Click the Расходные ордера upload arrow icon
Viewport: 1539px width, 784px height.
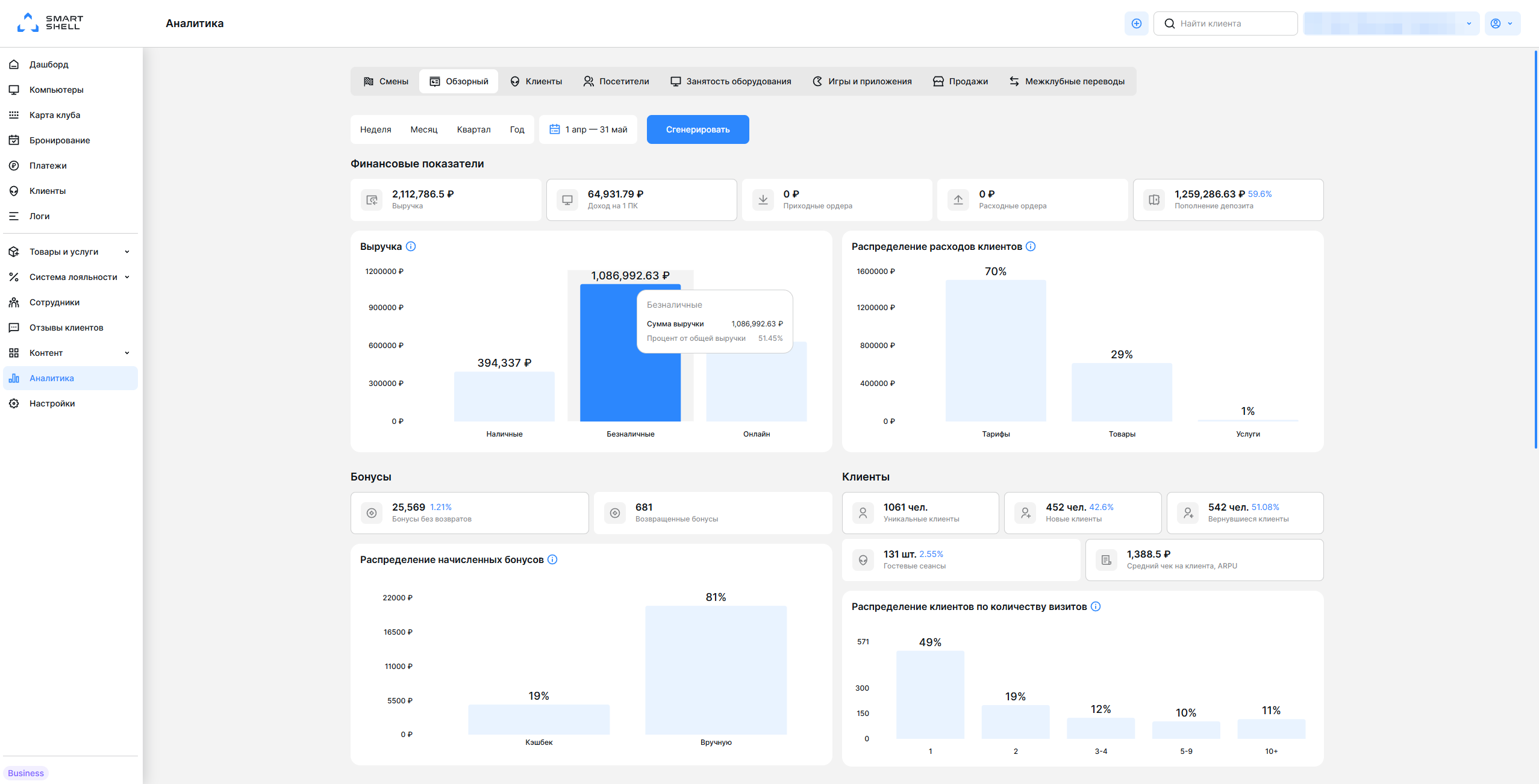click(x=958, y=200)
